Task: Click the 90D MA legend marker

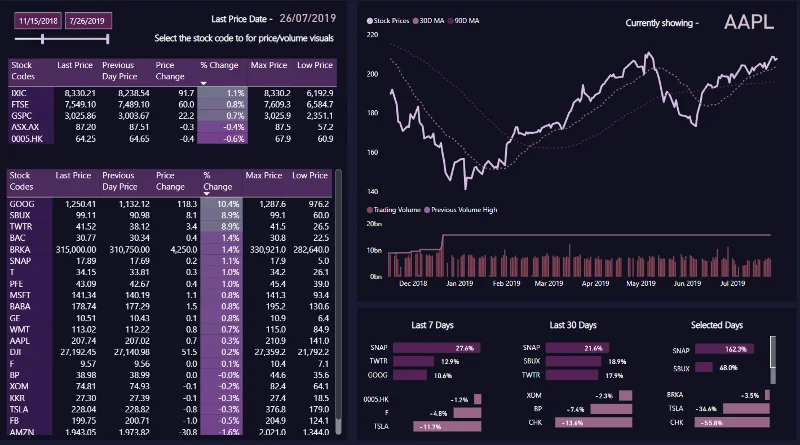Action: click(451, 21)
